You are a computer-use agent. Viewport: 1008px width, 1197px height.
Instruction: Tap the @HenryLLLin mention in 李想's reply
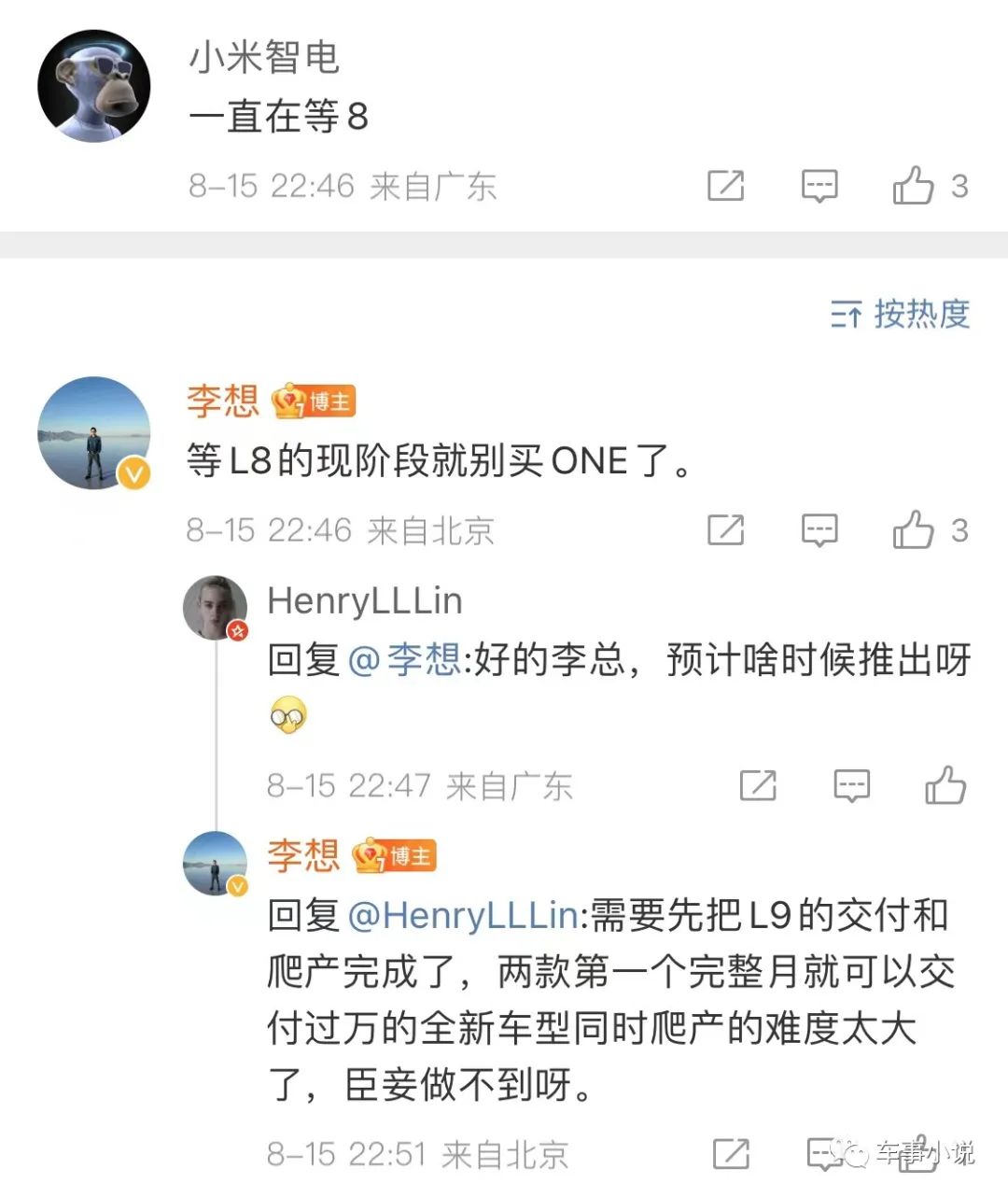tap(463, 915)
